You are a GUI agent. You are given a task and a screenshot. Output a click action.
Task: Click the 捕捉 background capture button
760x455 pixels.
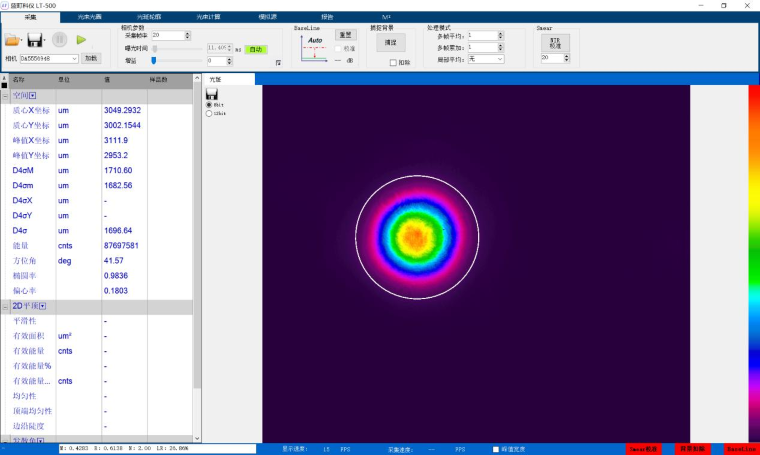click(391, 43)
